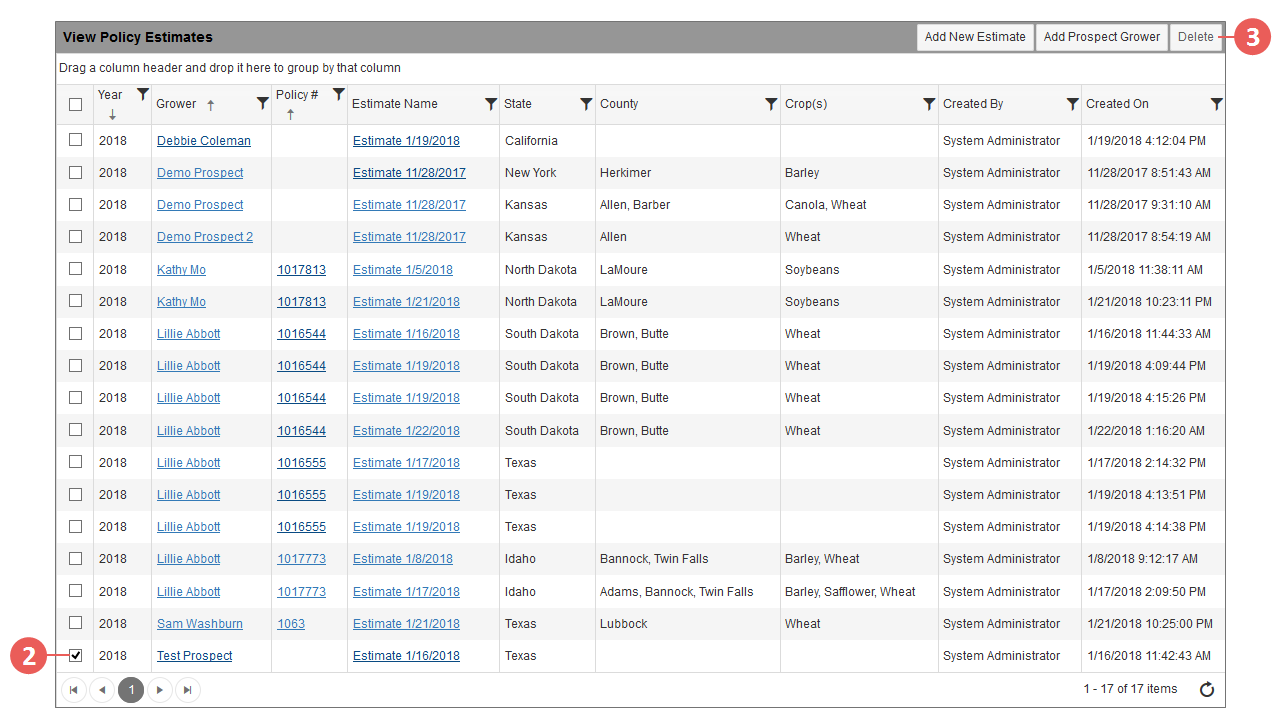Sort by the Year column header
The height and width of the screenshot is (708, 1282).
pos(110,95)
